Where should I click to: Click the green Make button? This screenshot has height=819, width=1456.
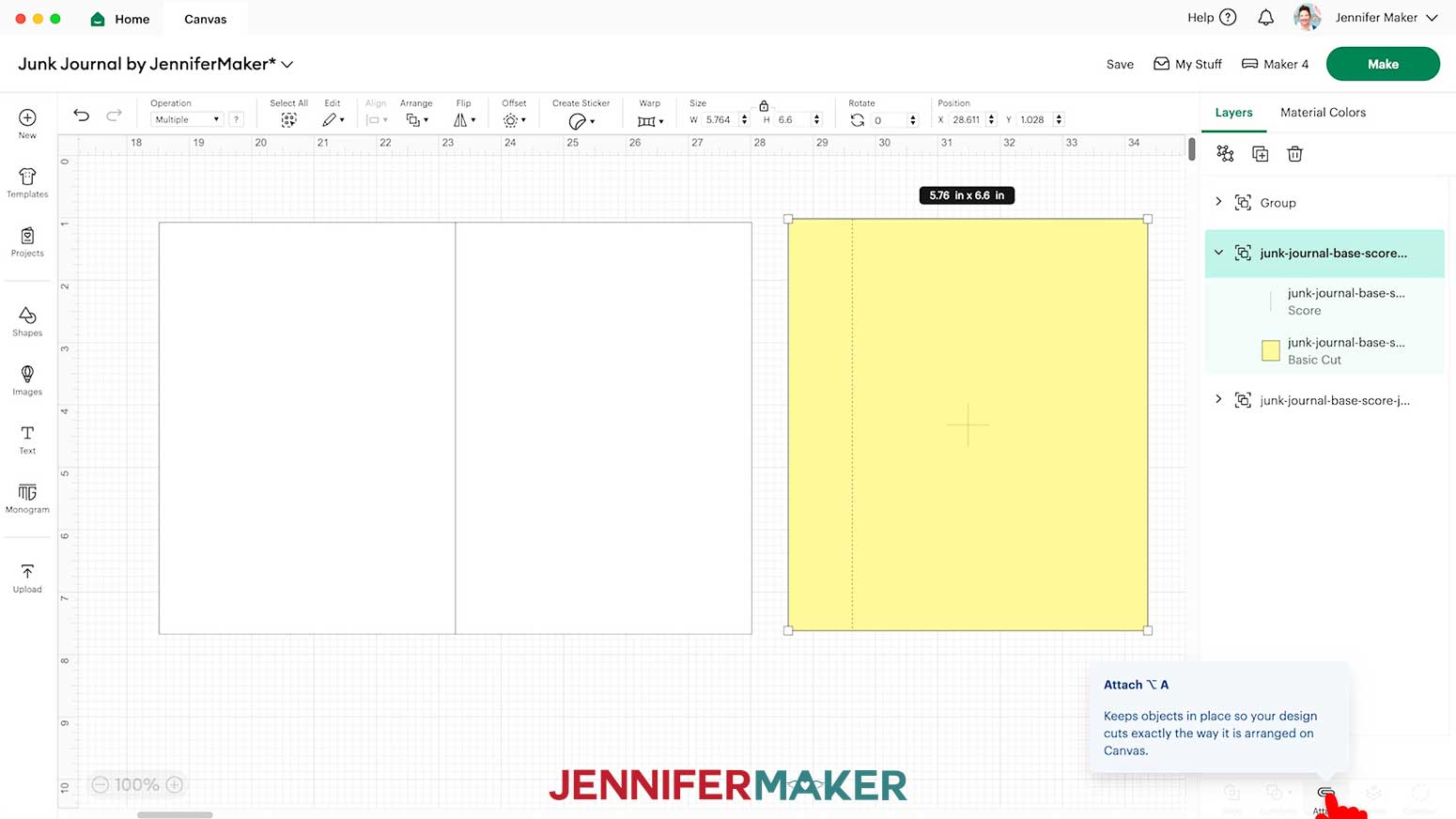[1383, 64]
